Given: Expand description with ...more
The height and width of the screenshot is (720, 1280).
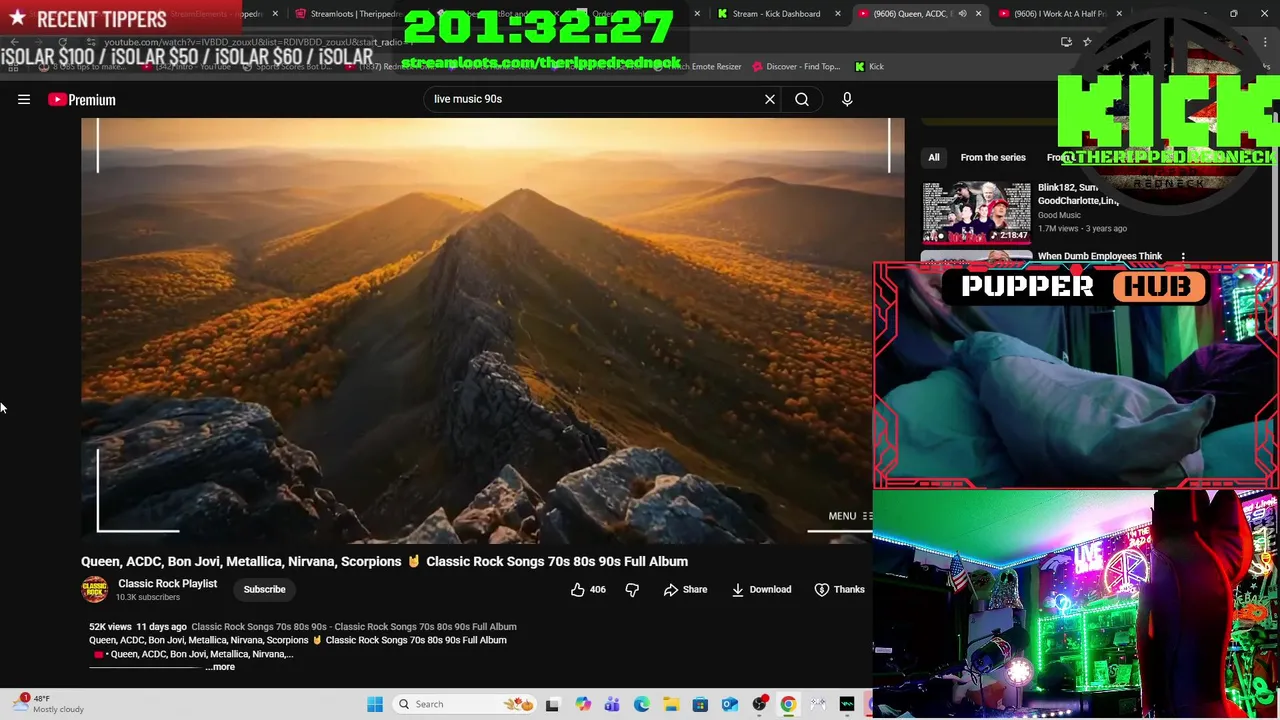Looking at the screenshot, I should (220, 667).
